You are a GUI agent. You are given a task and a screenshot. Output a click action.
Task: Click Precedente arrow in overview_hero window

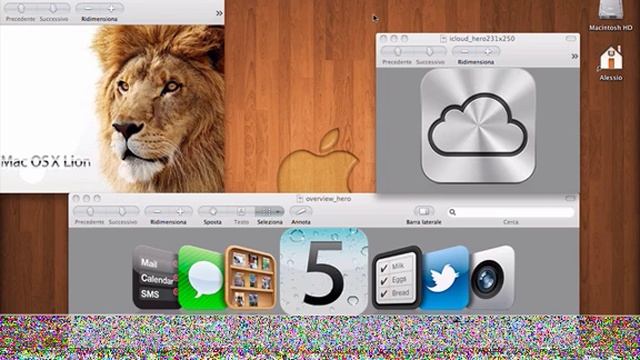click(90, 211)
